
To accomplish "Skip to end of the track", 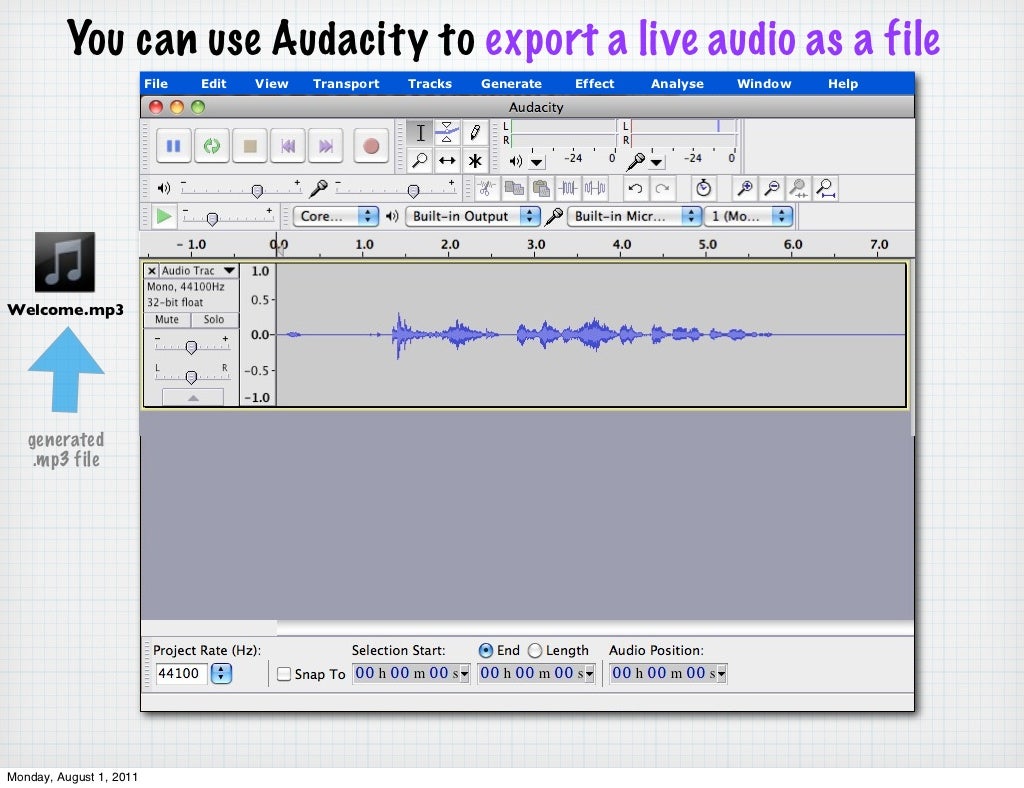I will point(325,146).
